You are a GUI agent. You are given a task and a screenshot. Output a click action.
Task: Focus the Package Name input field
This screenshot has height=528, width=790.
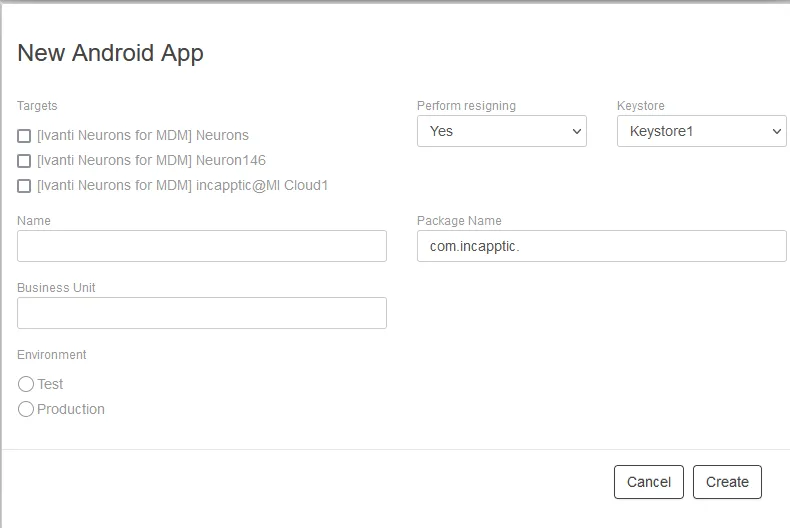[x=602, y=246]
